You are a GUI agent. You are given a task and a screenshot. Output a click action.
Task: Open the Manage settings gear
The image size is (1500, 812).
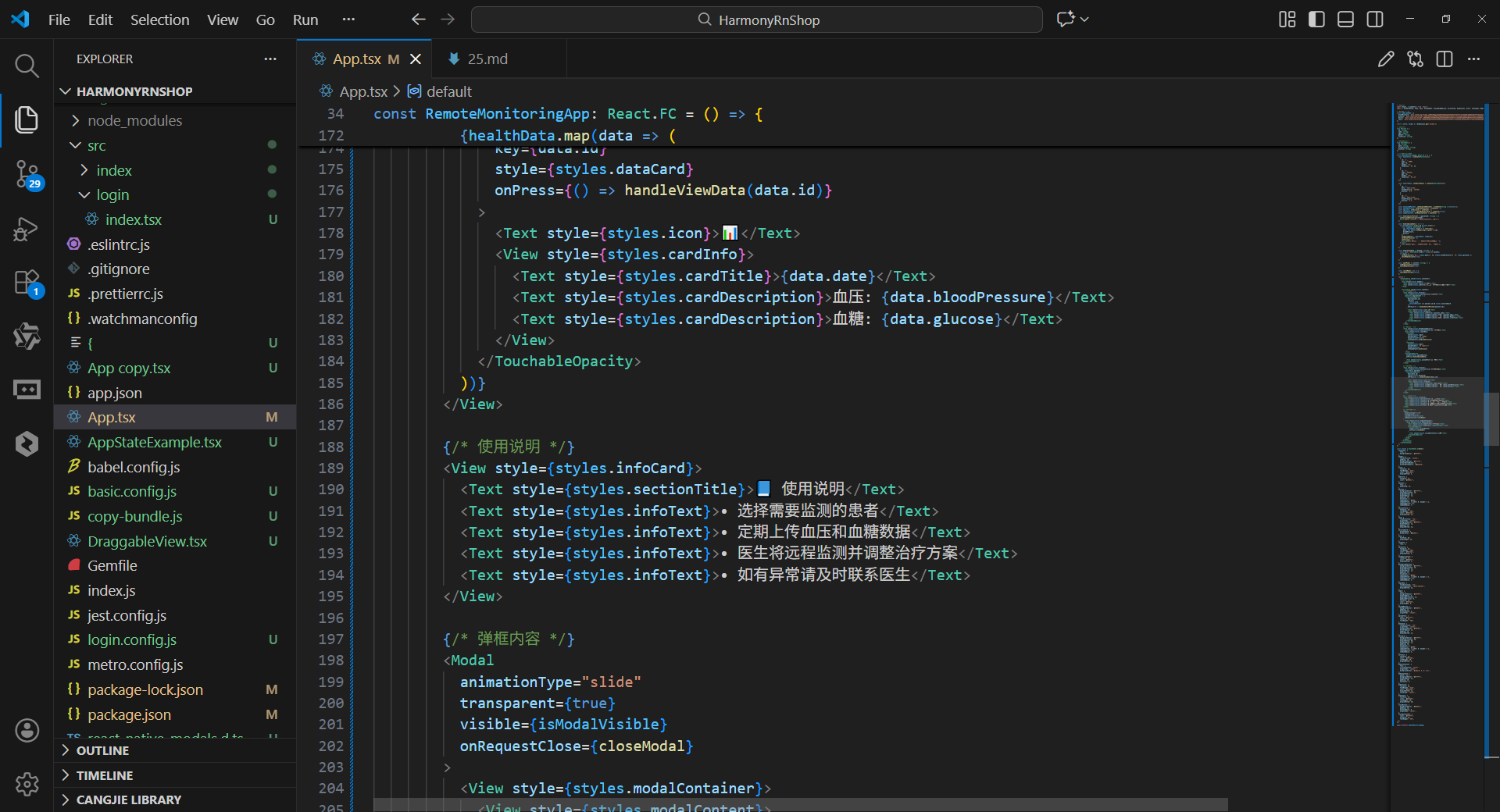pyautogui.click(x=27, y=784)
